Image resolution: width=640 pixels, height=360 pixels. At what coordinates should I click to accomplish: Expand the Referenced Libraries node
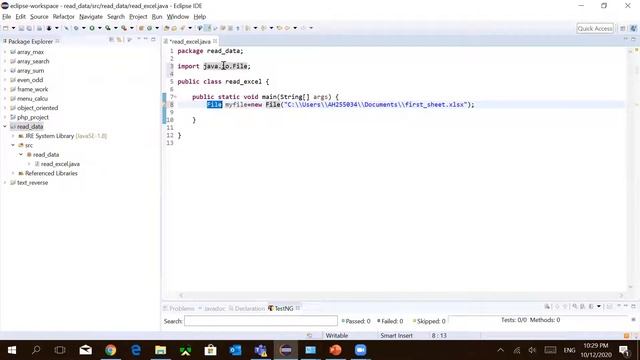pyautogui.click(x=13, y=173)
